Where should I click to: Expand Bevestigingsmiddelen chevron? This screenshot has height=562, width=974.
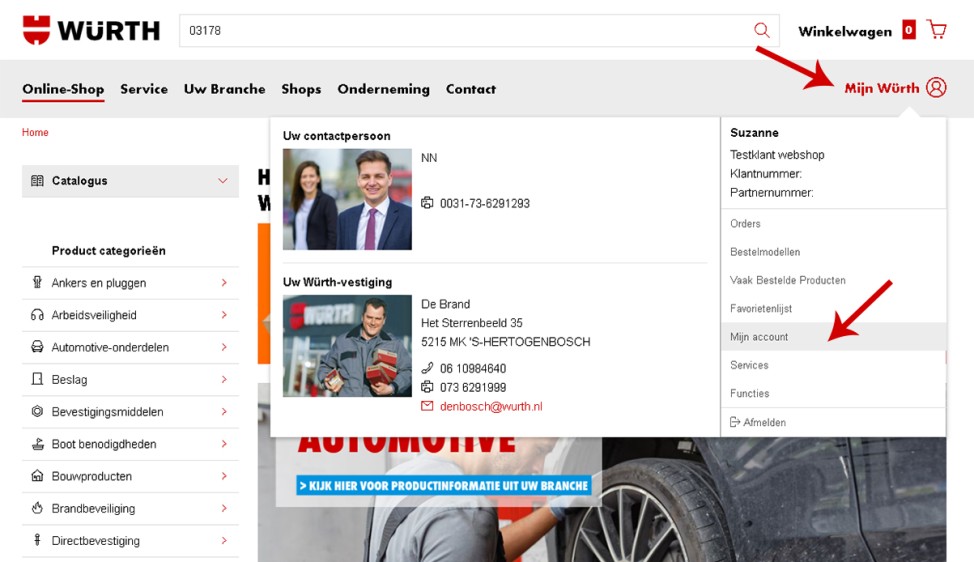pos(224,412)
